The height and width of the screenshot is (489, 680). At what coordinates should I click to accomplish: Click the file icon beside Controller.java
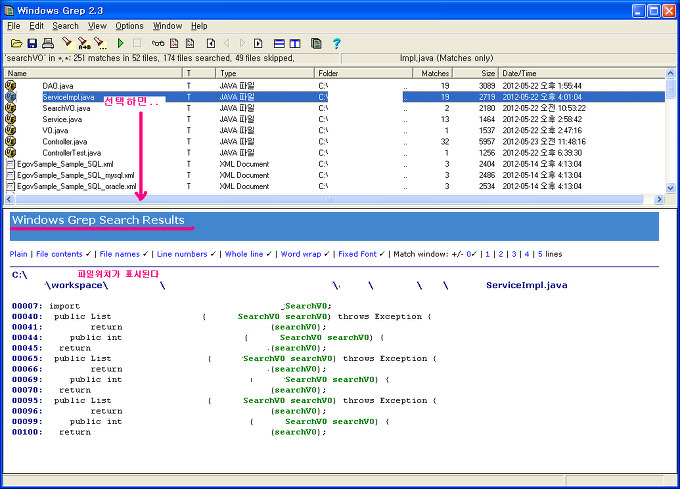point(10,141)
